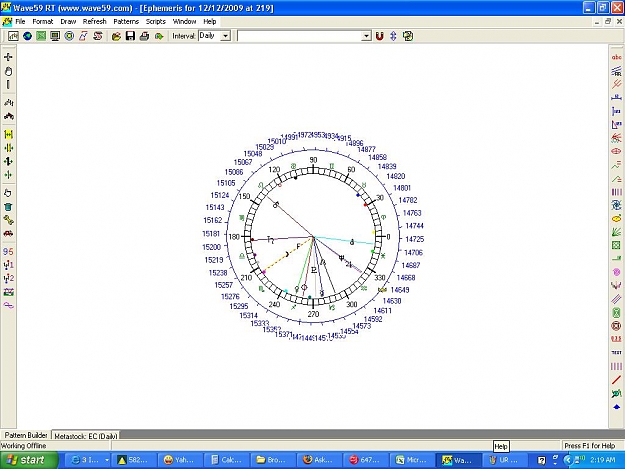Screen dimensions: 625x469
Task: Click the Windows Start button
Action: (x=29, y=460)
